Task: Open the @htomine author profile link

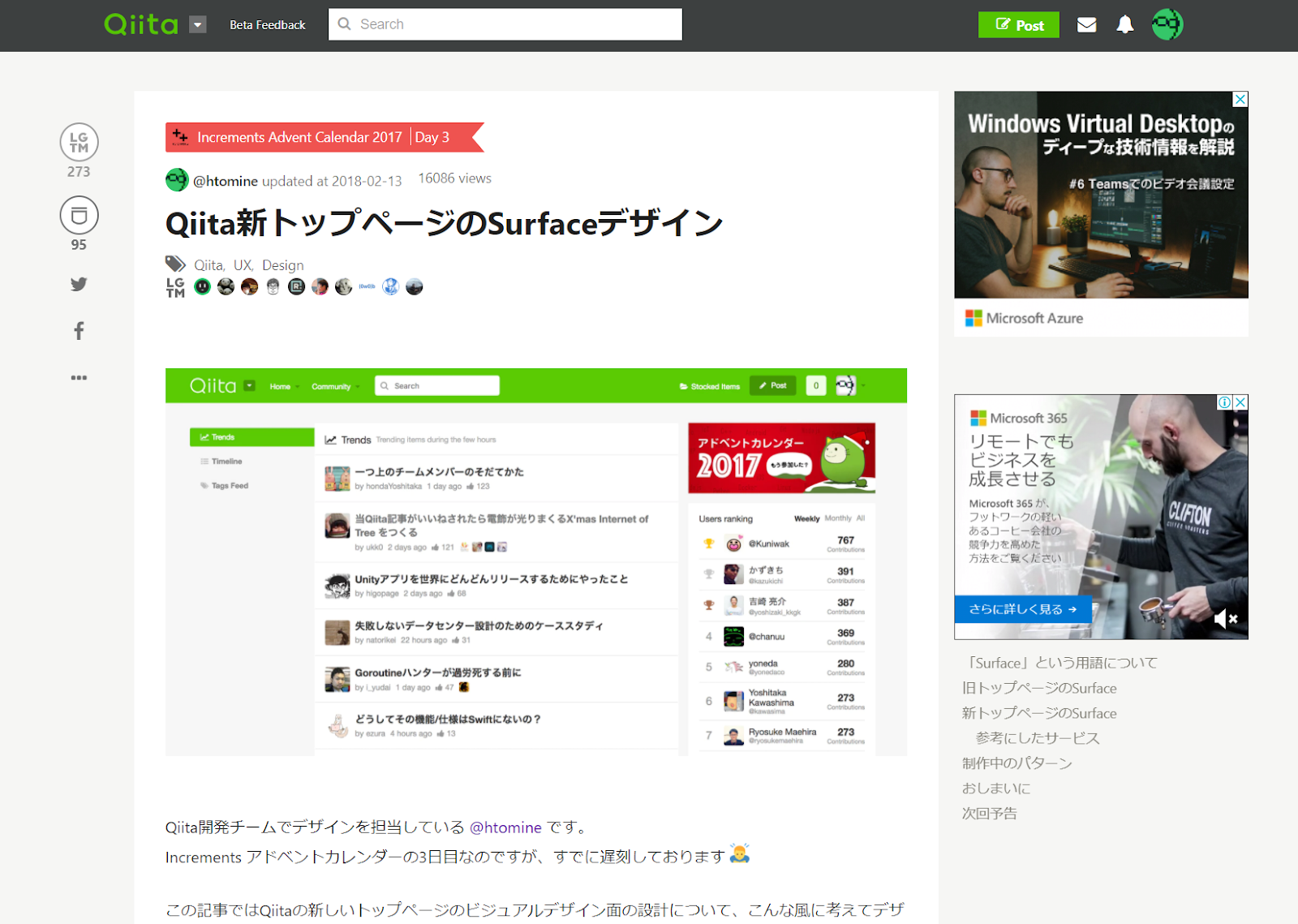Action: [x=225, y=181]
